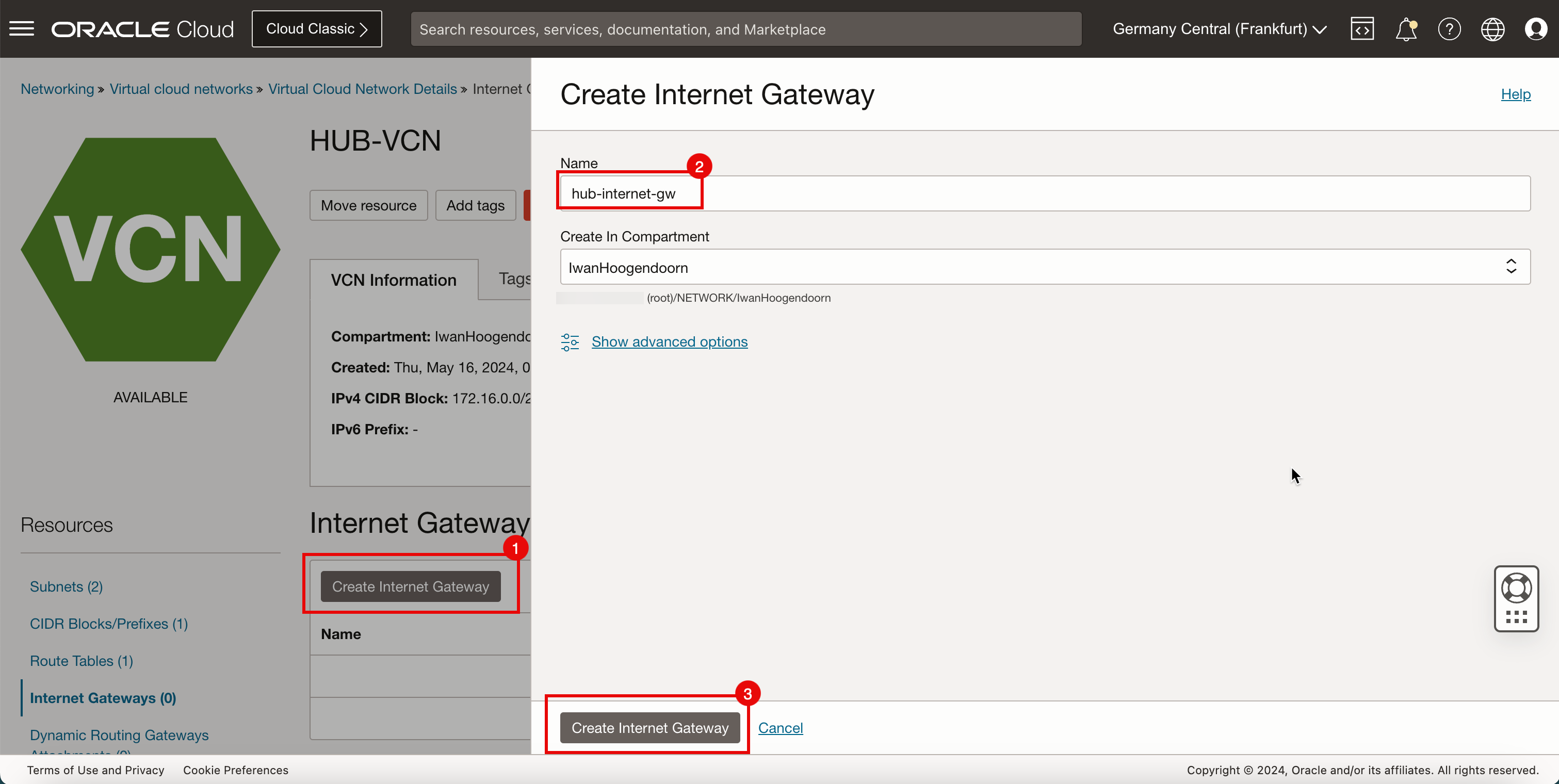
Task: Click Add tags button on HUB-VCN
Action: tap(476, 205)
